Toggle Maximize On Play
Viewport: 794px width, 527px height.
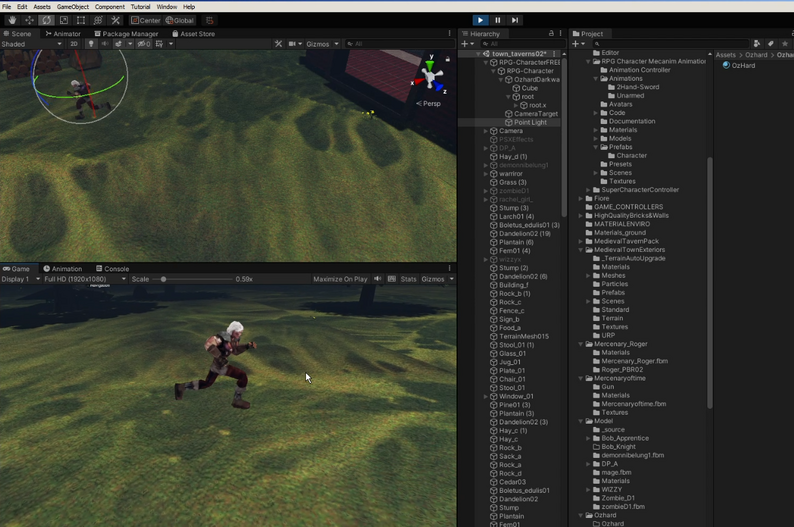click(340, 279)
